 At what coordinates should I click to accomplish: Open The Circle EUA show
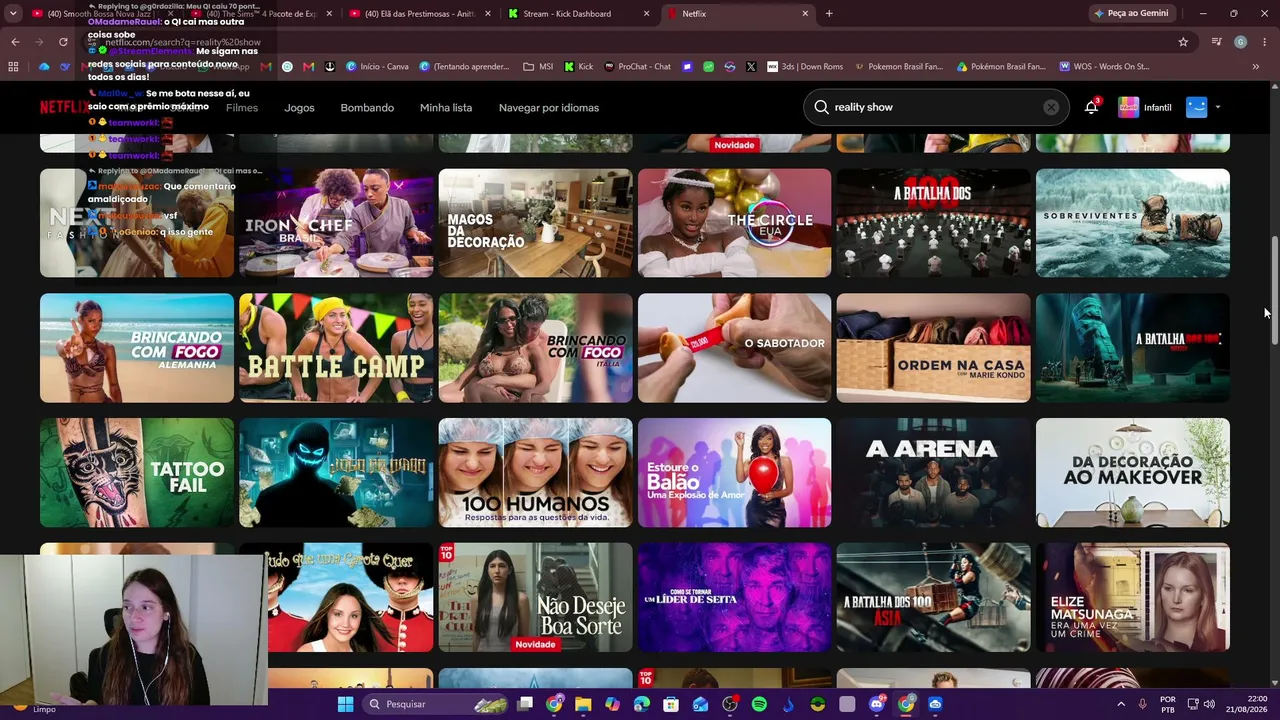click(x=734, y=223)
